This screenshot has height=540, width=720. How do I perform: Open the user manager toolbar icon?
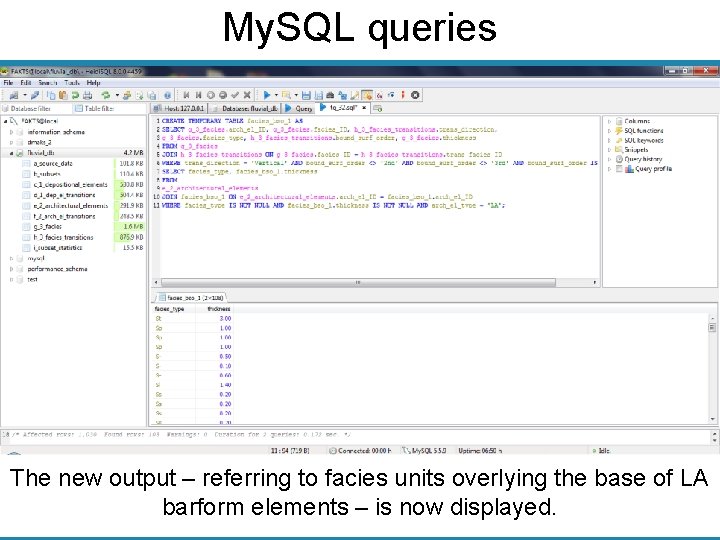click(127, 95)
